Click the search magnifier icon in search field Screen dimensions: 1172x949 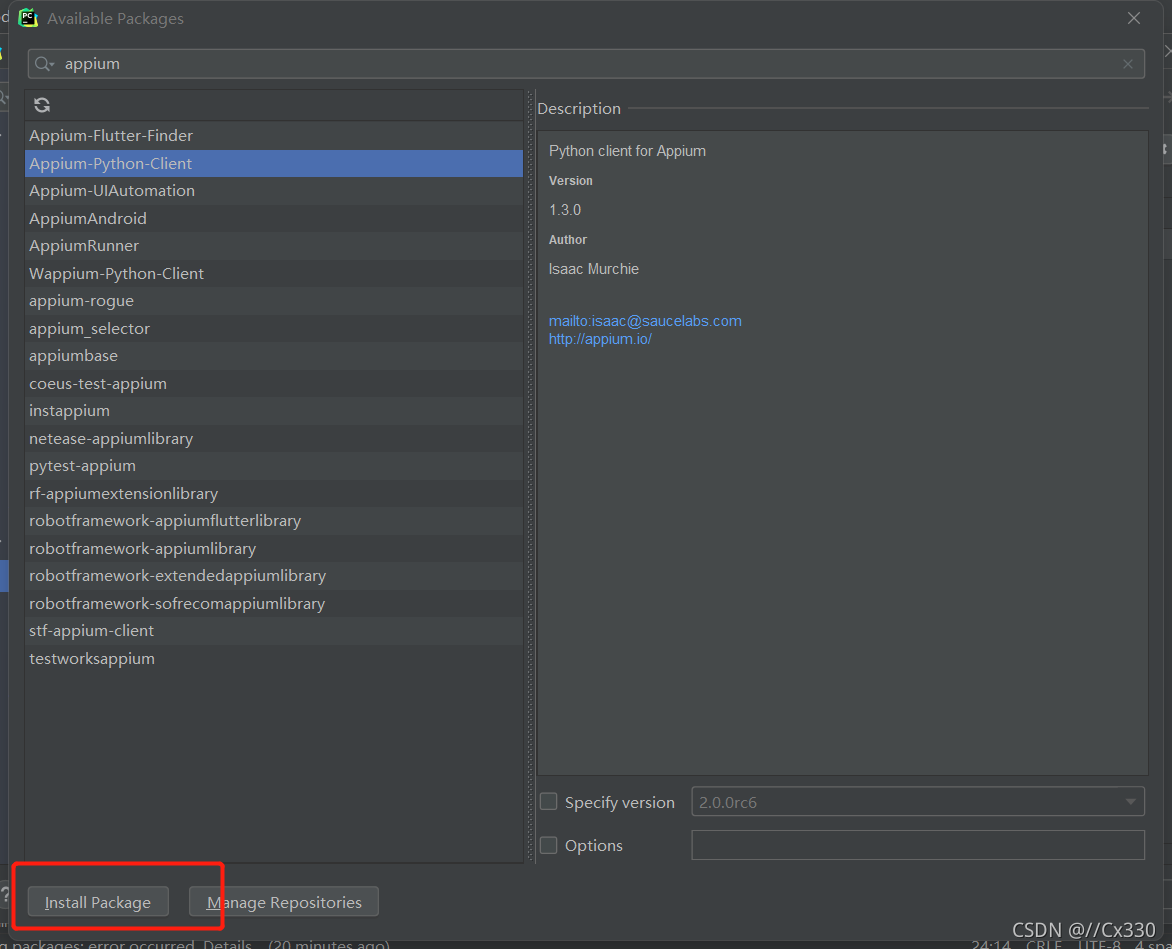click(x=44, y=64)
